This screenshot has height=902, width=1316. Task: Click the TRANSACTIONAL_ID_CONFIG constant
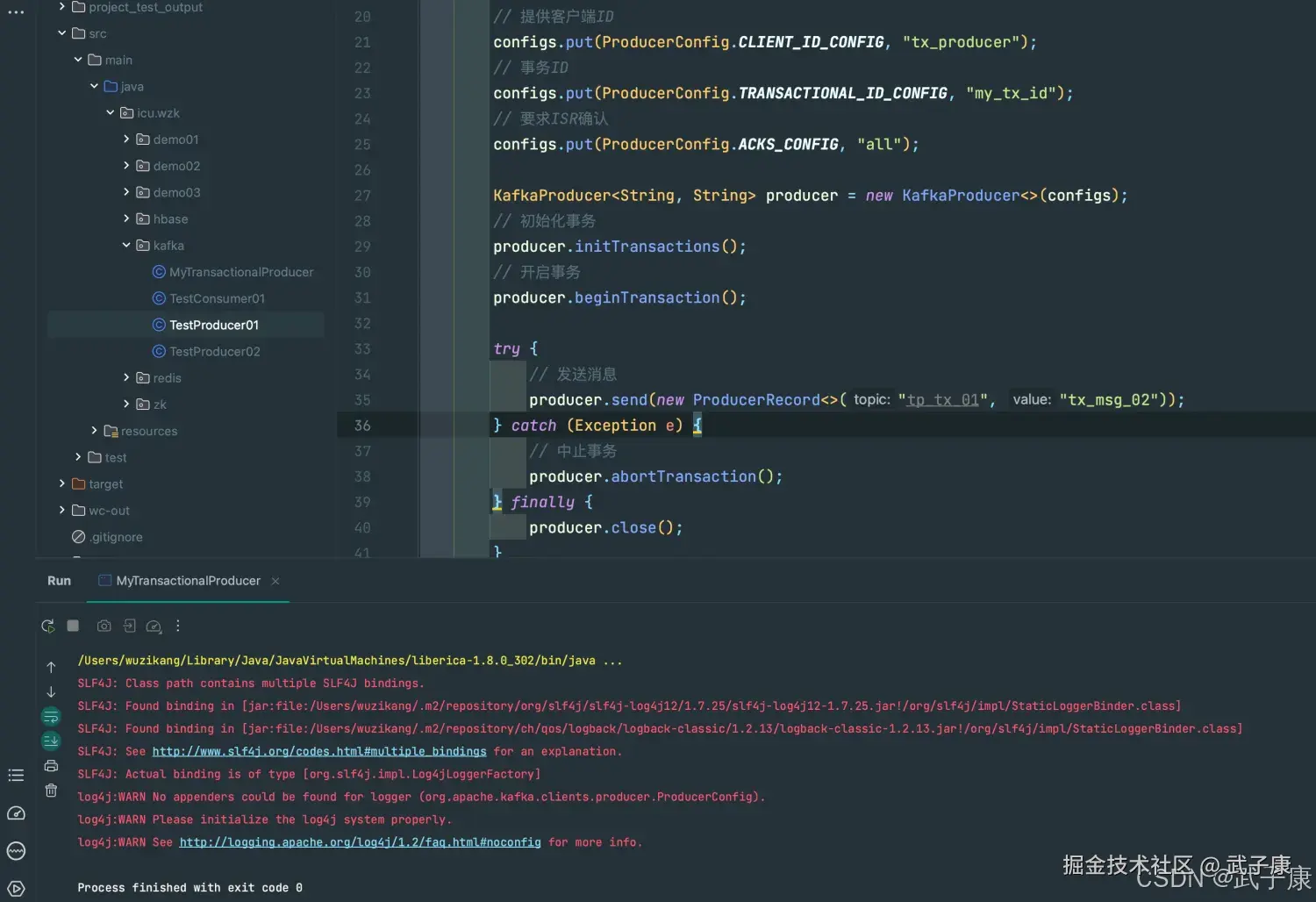[x=842, y=93]
